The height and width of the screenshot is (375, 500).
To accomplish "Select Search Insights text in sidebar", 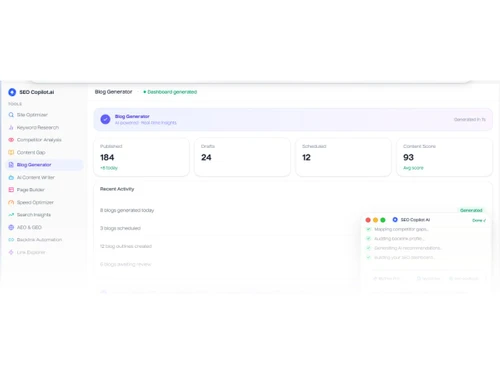I will coord(34,215).
